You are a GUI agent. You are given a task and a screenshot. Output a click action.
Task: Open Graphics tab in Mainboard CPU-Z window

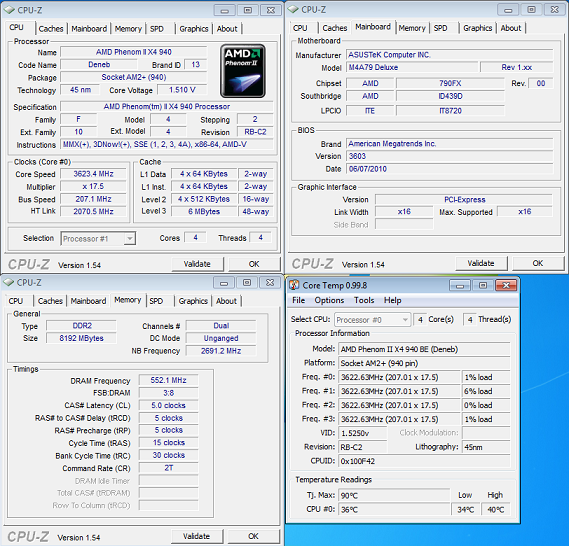(478, 28)
